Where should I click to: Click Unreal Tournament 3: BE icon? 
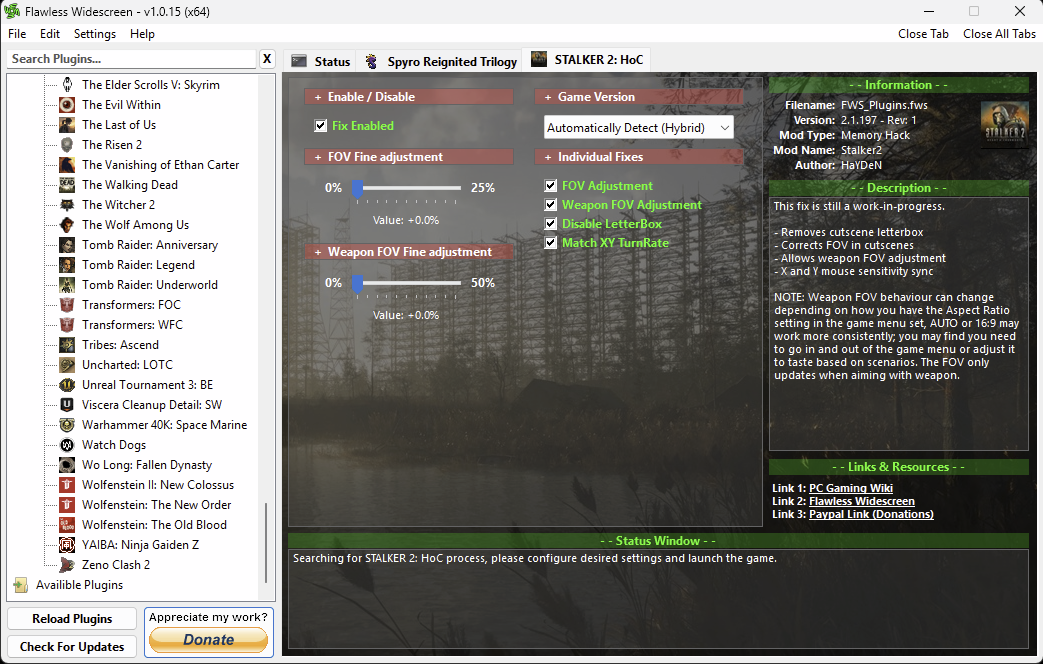67,385
